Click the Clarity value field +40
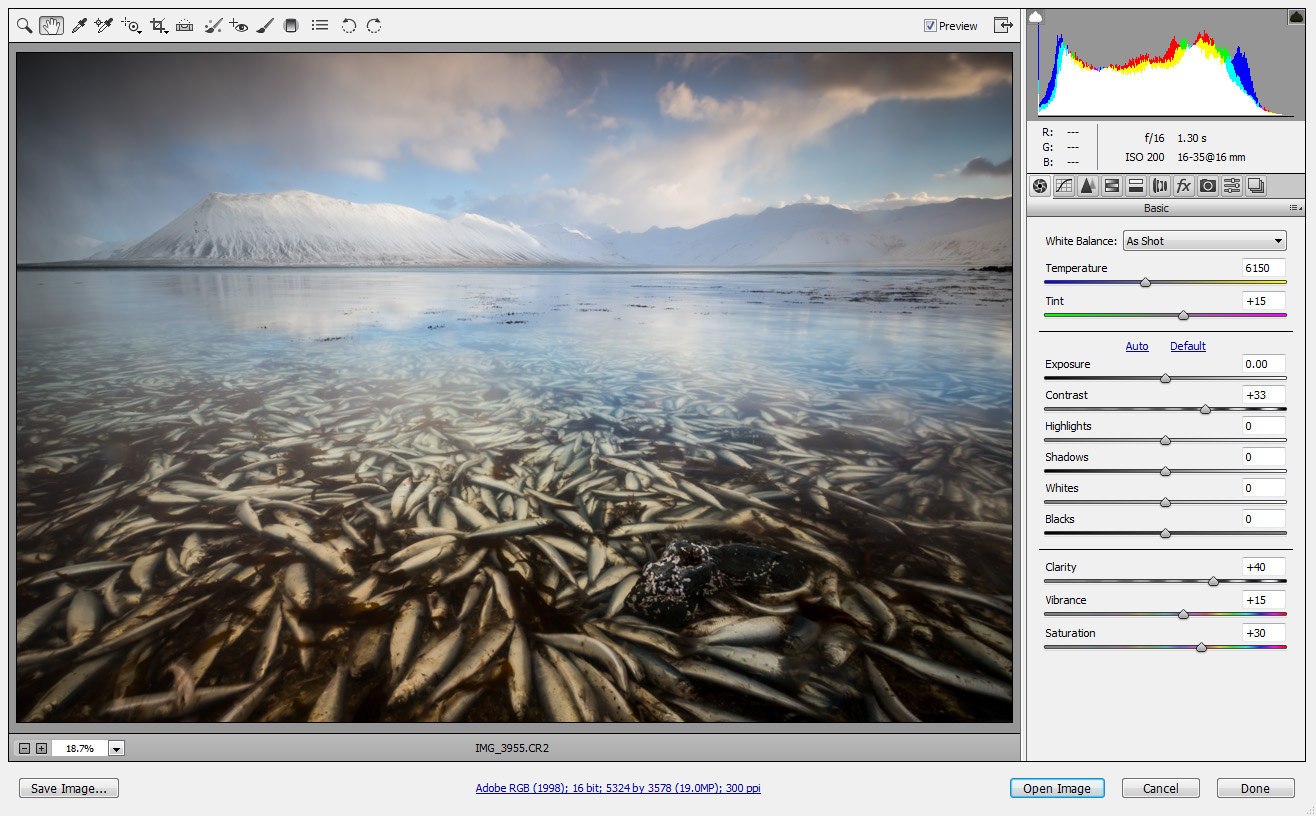 pos(1264,567)
